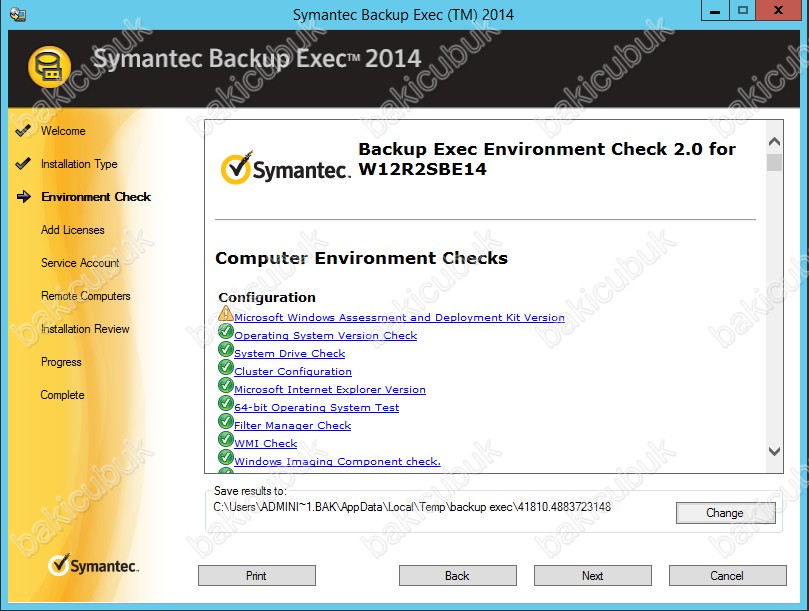809x611 pixels.
Task: Click green check icon next to WMI Check
Action: click(x=225, y=441)
